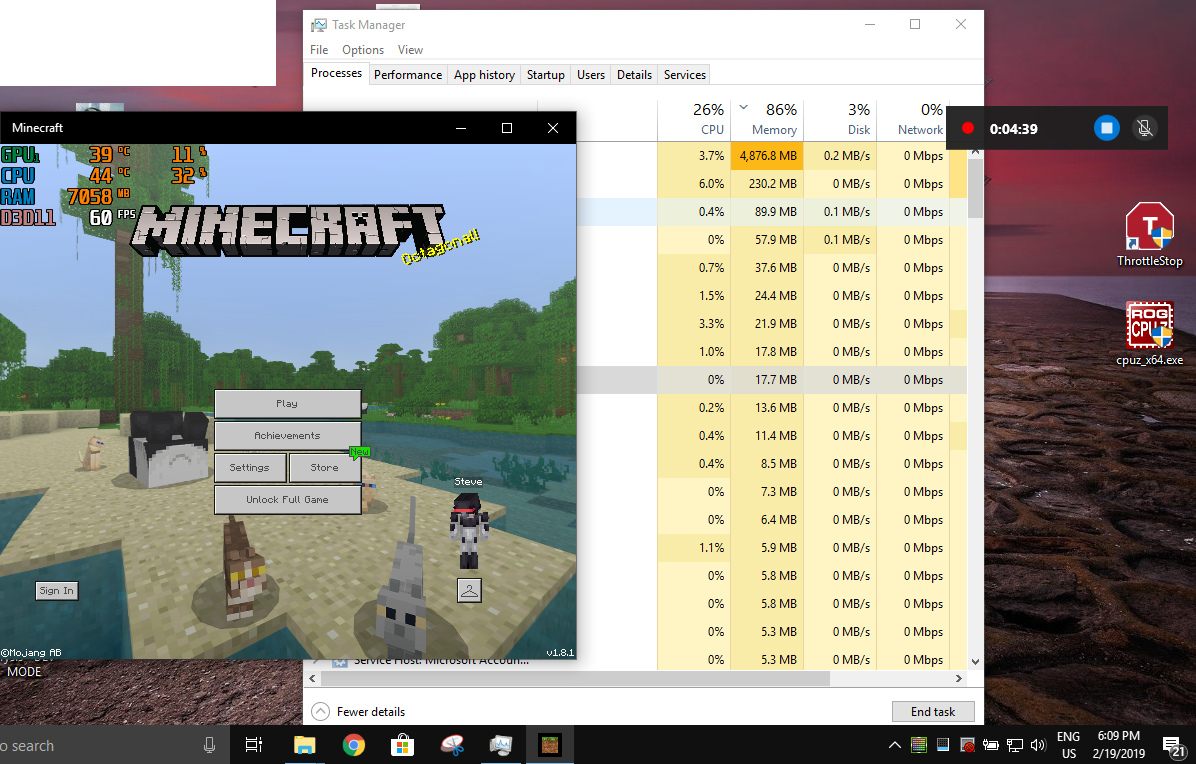Viewport: 1196px width, 764px height.
Task: Switch to the Performance tab
Action: click(408, 75)
